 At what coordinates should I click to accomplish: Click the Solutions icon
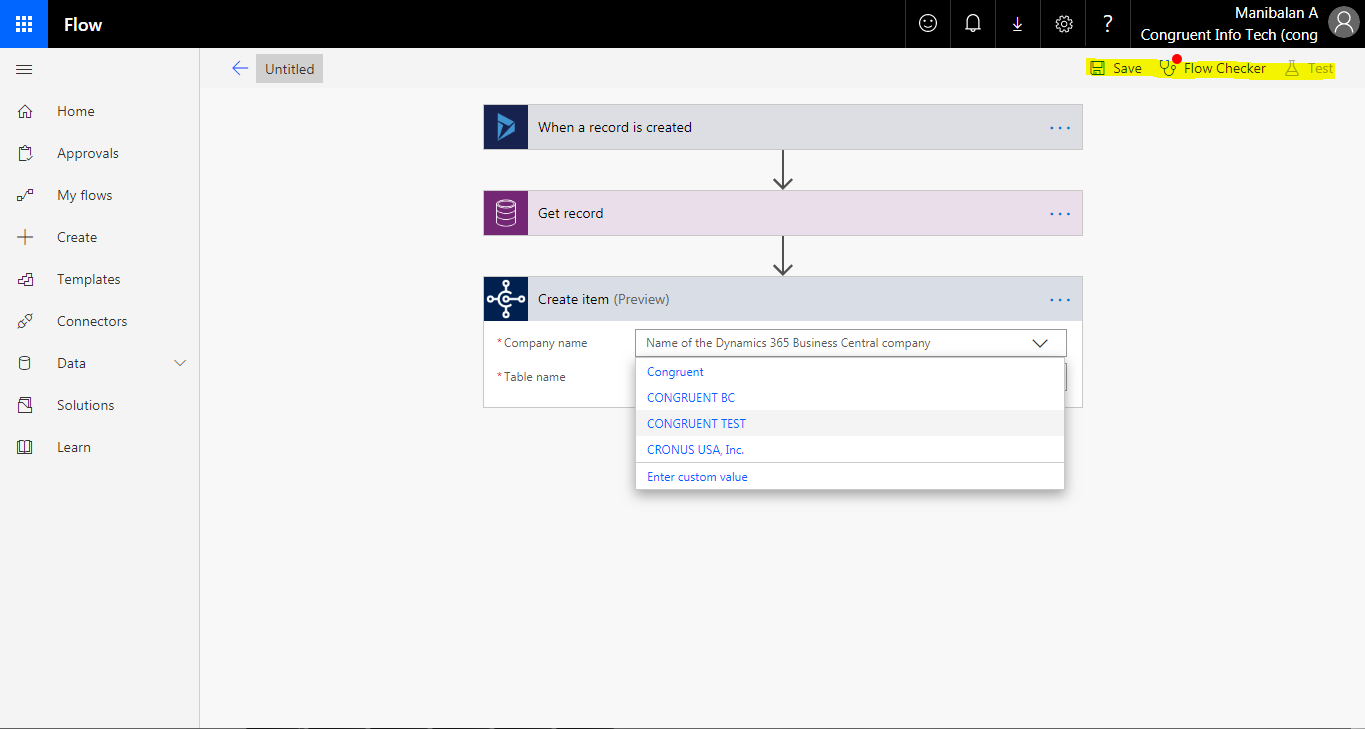pos(25,405)
